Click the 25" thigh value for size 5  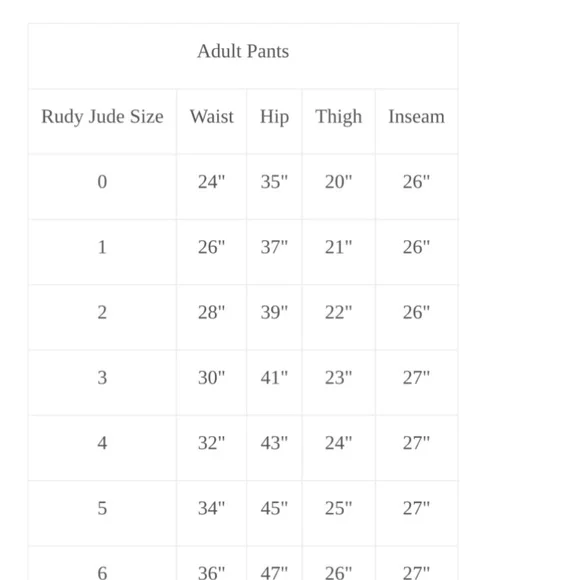click(338, 508)
